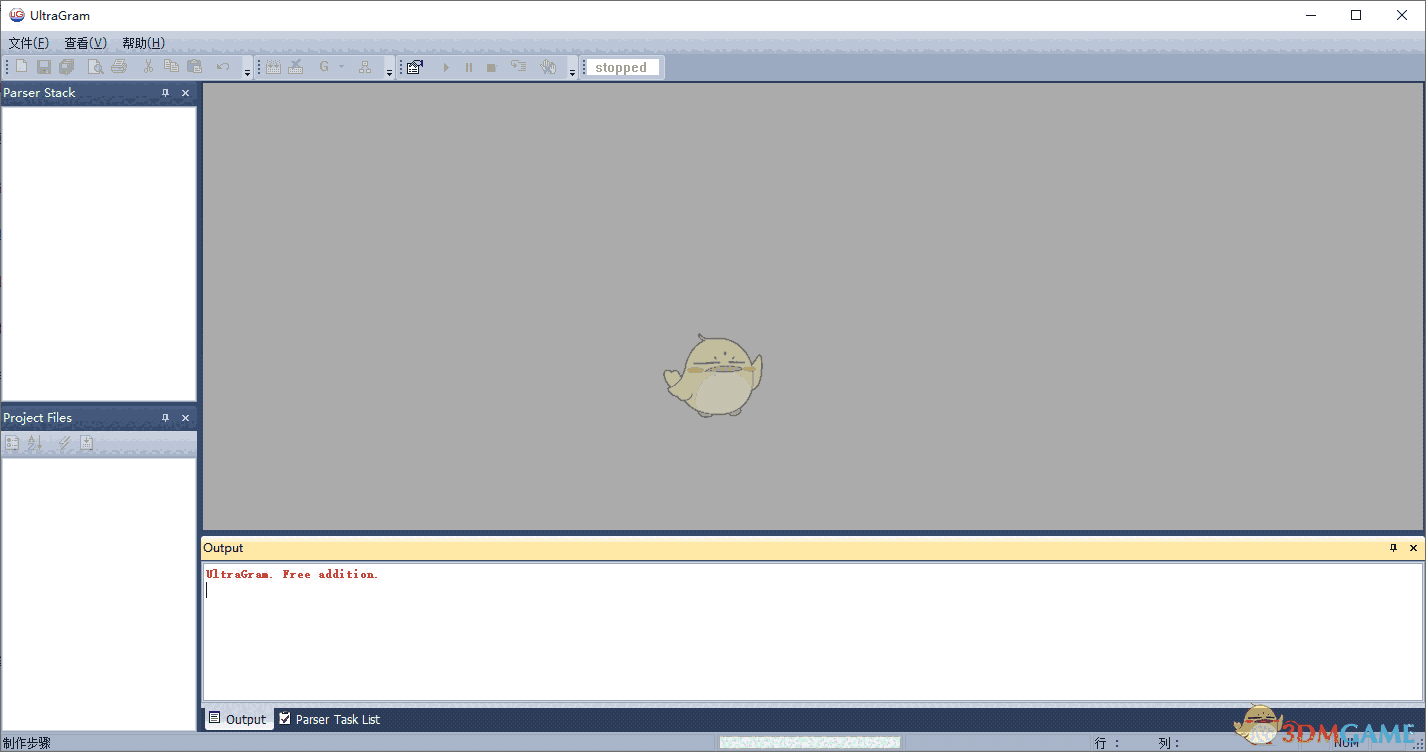Click the UltraGram app icon in title bar
Viewport: 1426px width, 752px height.
coord(17,15)
